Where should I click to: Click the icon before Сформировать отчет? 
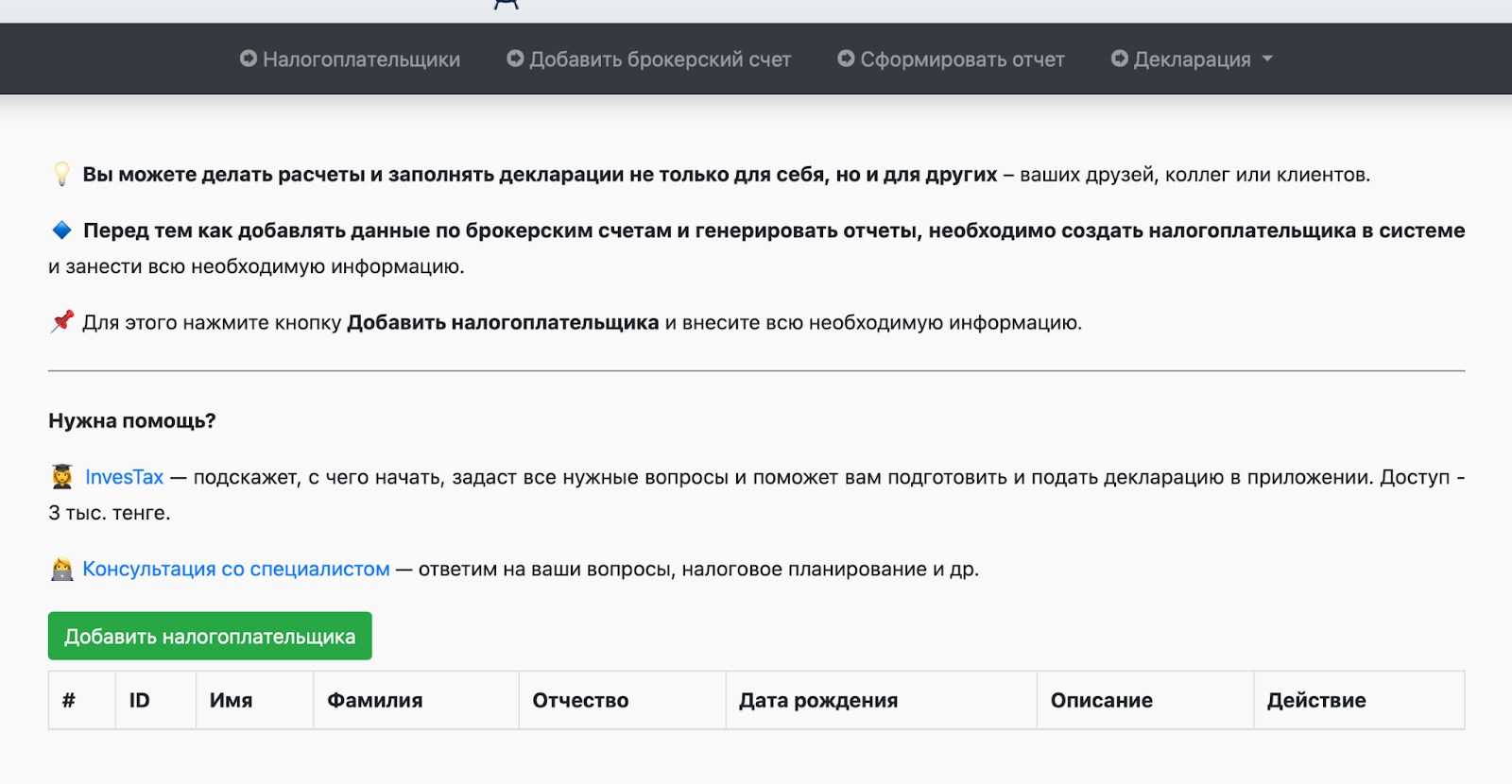tap(846, 59)
